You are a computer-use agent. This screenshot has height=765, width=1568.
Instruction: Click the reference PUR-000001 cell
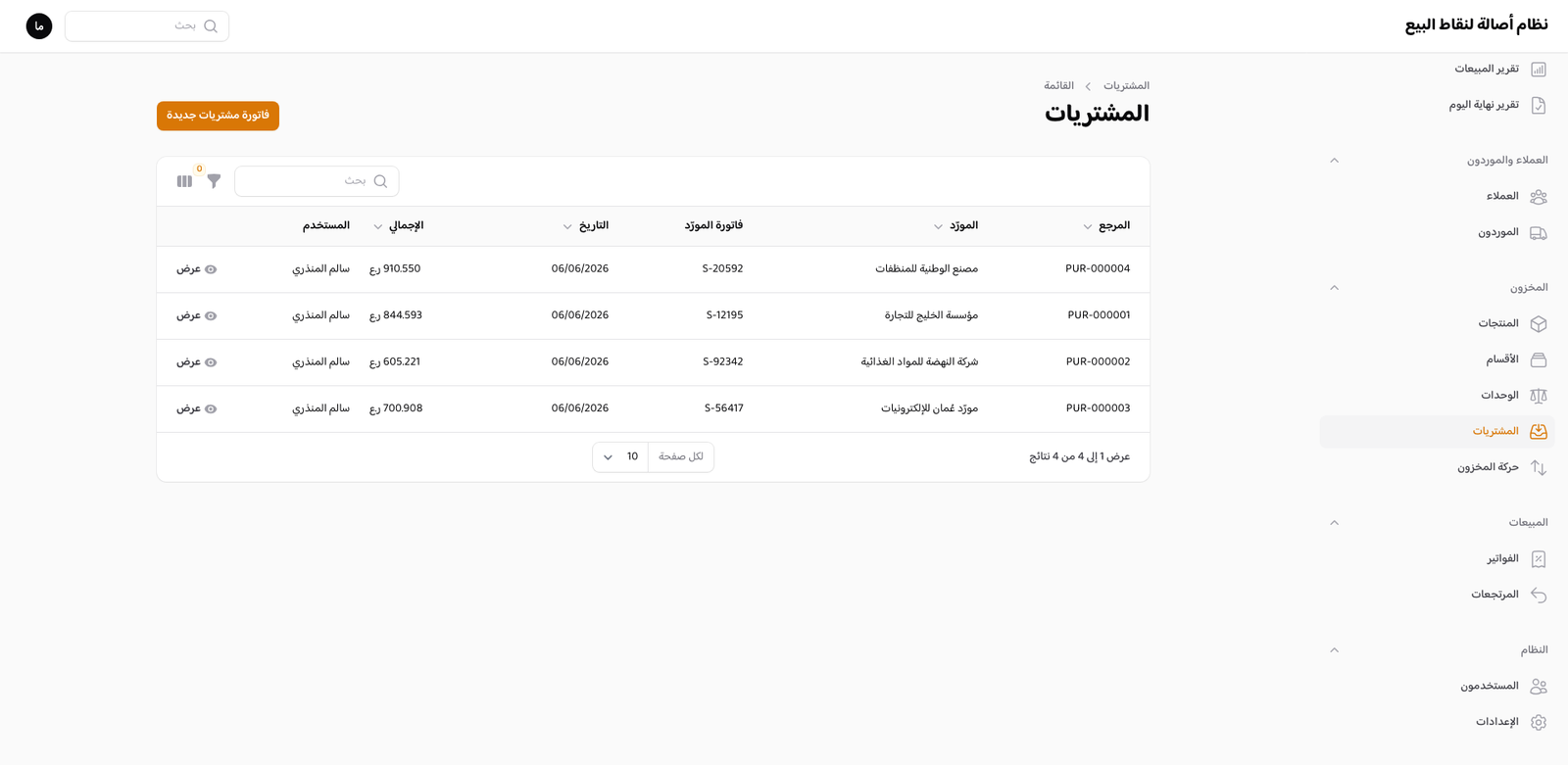(1099, 316)
